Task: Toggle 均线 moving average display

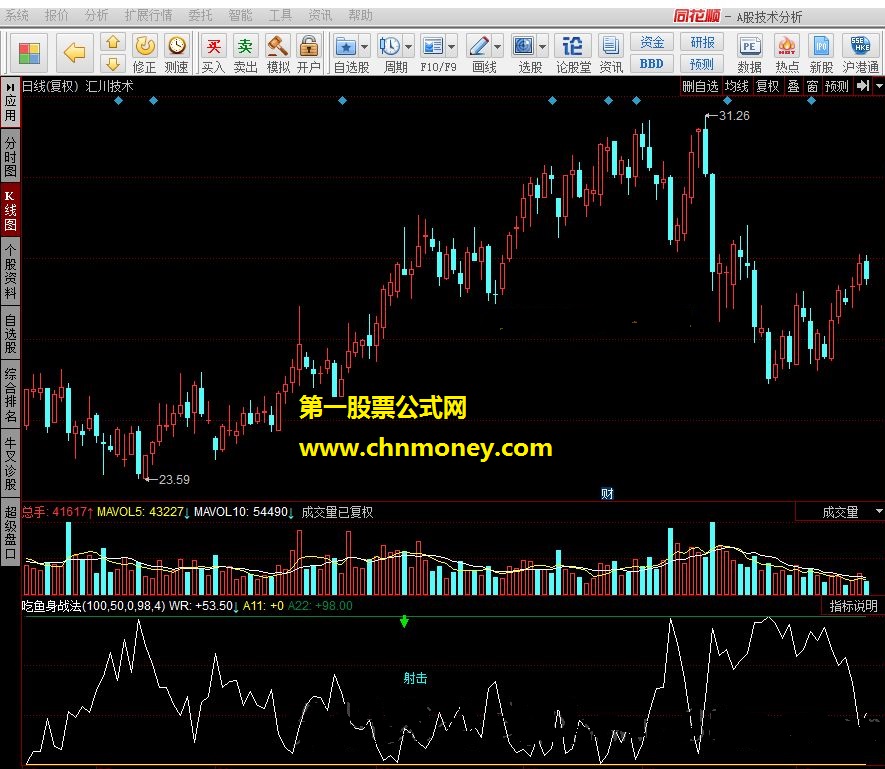Action: tap(737, 86)
